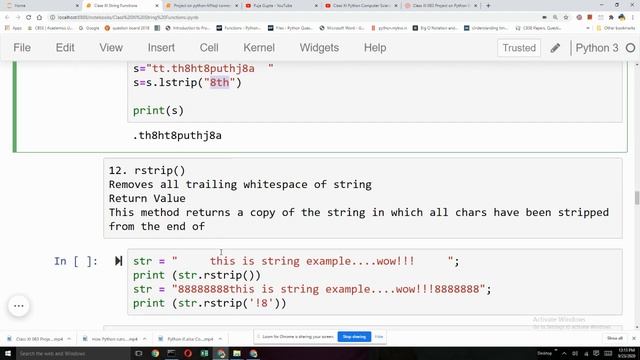Open the Chrome three-dot menu
The height and width of the screenshot is (360, 640).
click(x=633, y=18)
